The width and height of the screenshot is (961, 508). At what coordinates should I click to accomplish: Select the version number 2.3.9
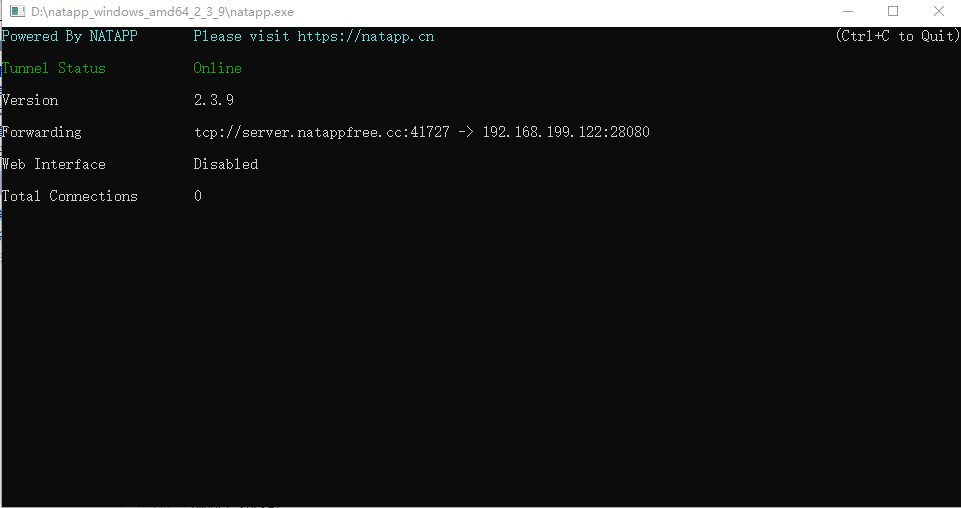click(x=214, y=100)
